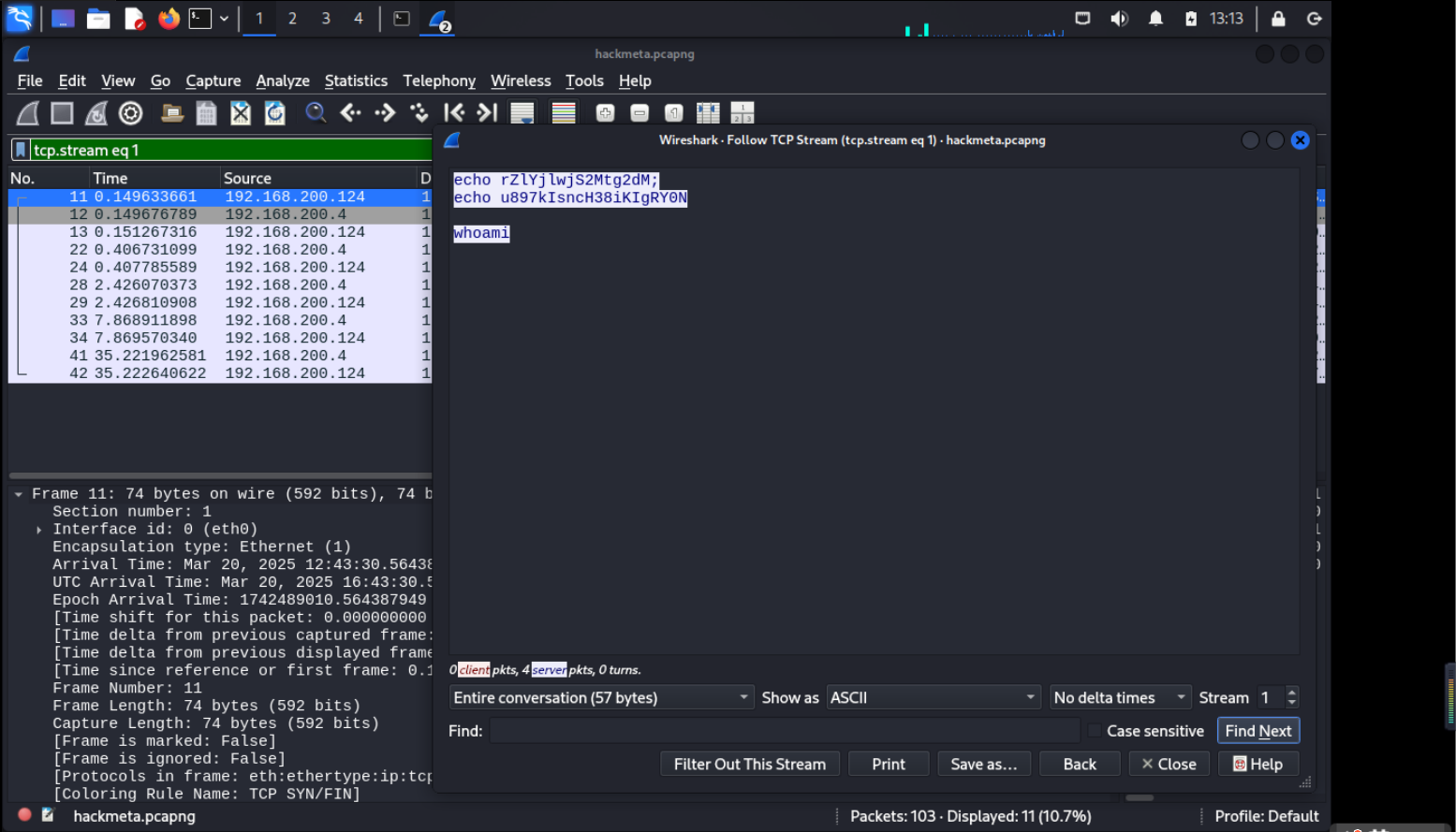Screen dimensions: 1456x832
Task: Start capturing packets with the shark fin icon
Action: (28, 113)
